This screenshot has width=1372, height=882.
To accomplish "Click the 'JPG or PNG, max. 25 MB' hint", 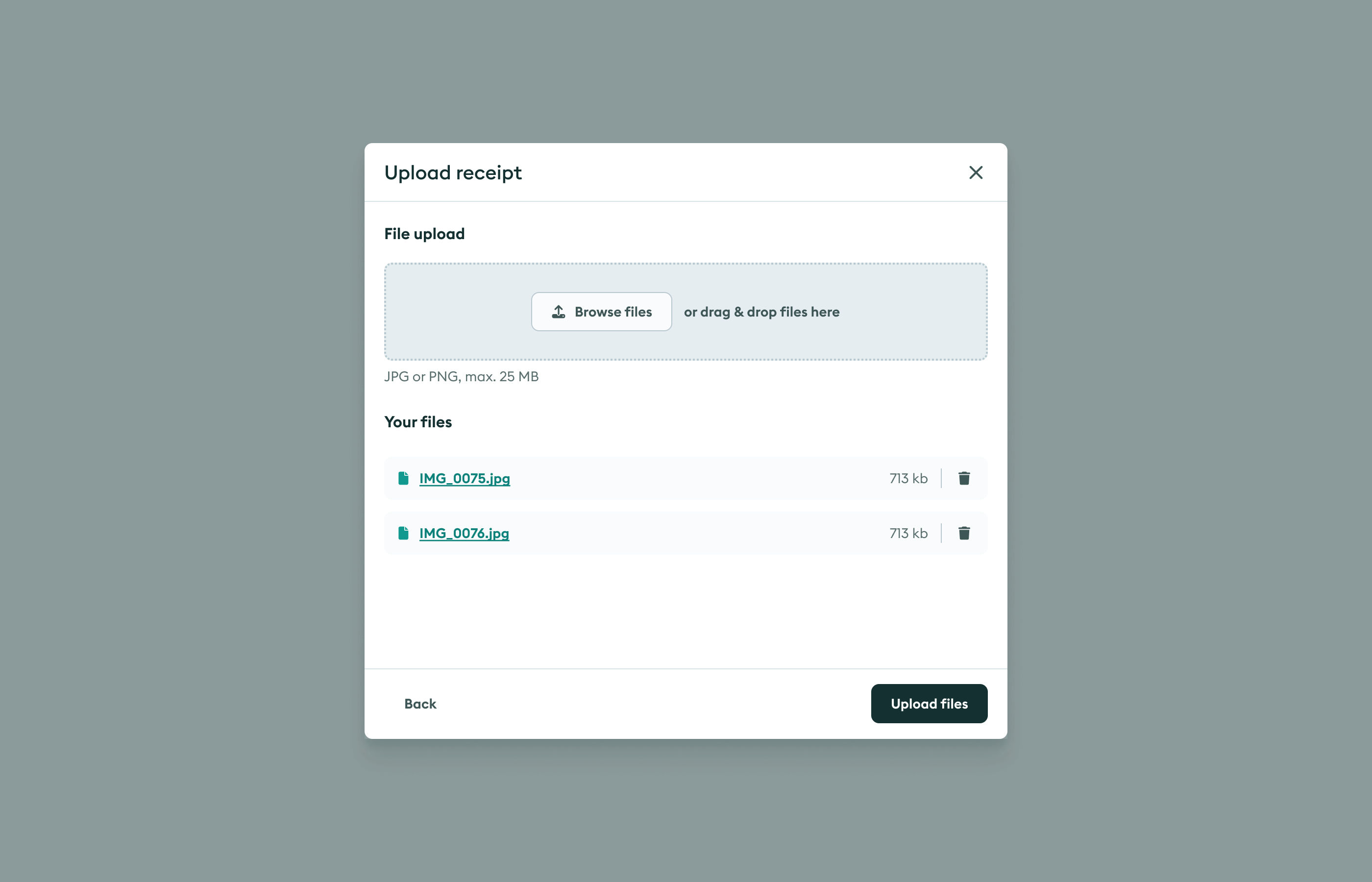I will pos(462,376).
